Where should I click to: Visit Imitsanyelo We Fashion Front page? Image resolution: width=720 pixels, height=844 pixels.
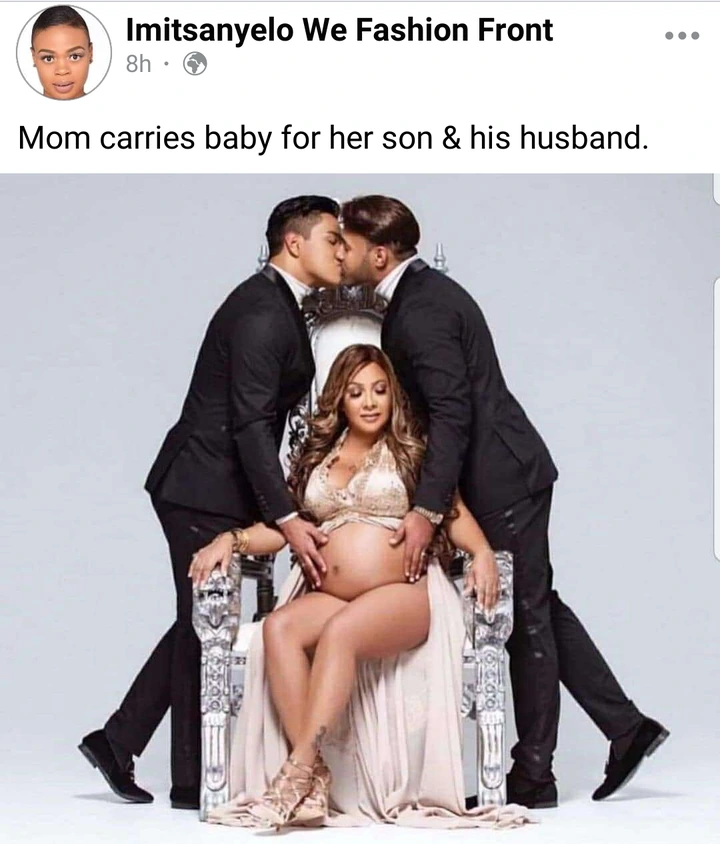pyautogui.click(x=339, y=30)
